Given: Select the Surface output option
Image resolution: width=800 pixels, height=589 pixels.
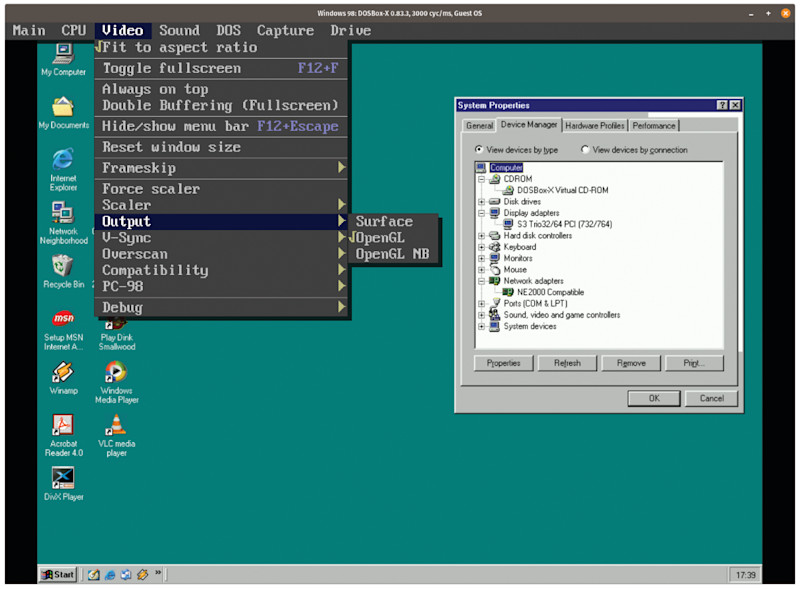Looking at the screenshot, I should pyautogui.click(x=393, y=222).
